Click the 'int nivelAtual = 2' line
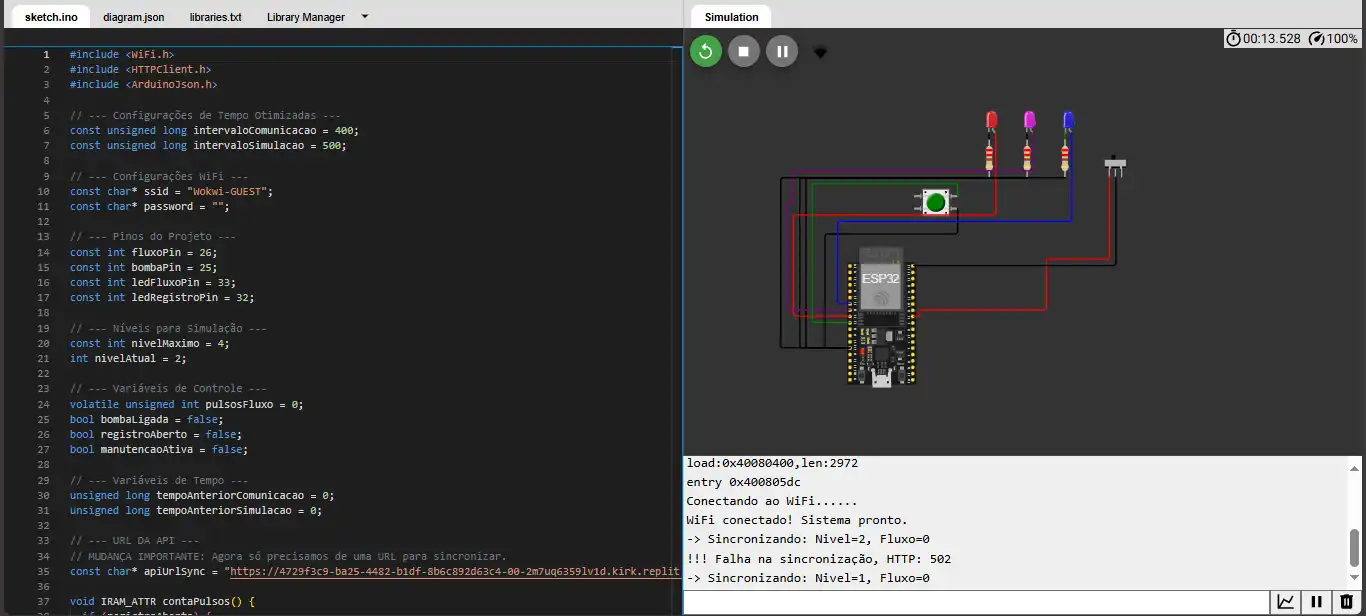 coord(128,358)
